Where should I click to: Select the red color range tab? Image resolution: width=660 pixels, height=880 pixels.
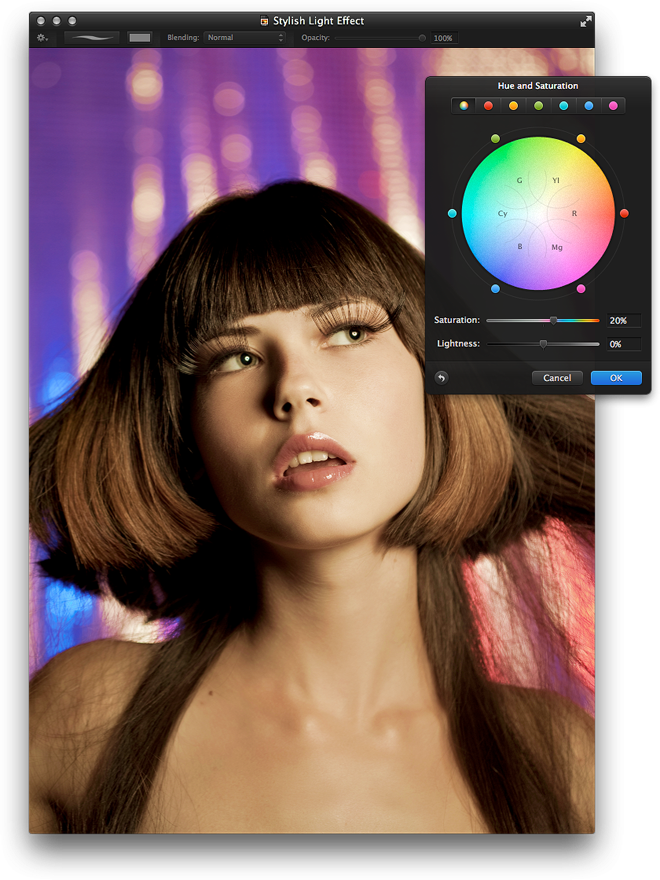pos(489,106)
